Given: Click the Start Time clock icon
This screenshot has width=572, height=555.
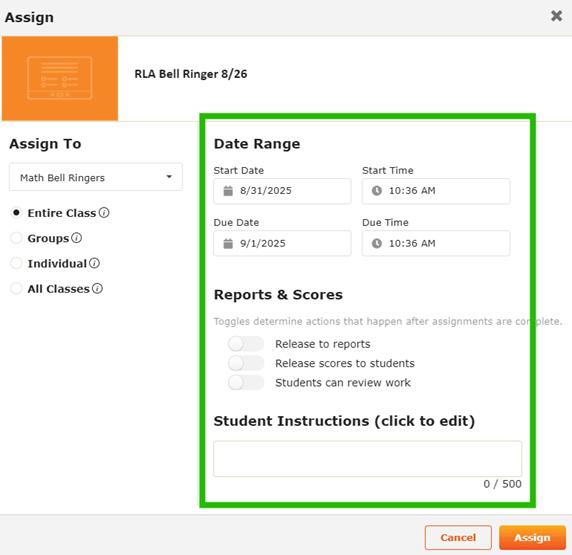Looking at the screenshot, I should [376, 190].
